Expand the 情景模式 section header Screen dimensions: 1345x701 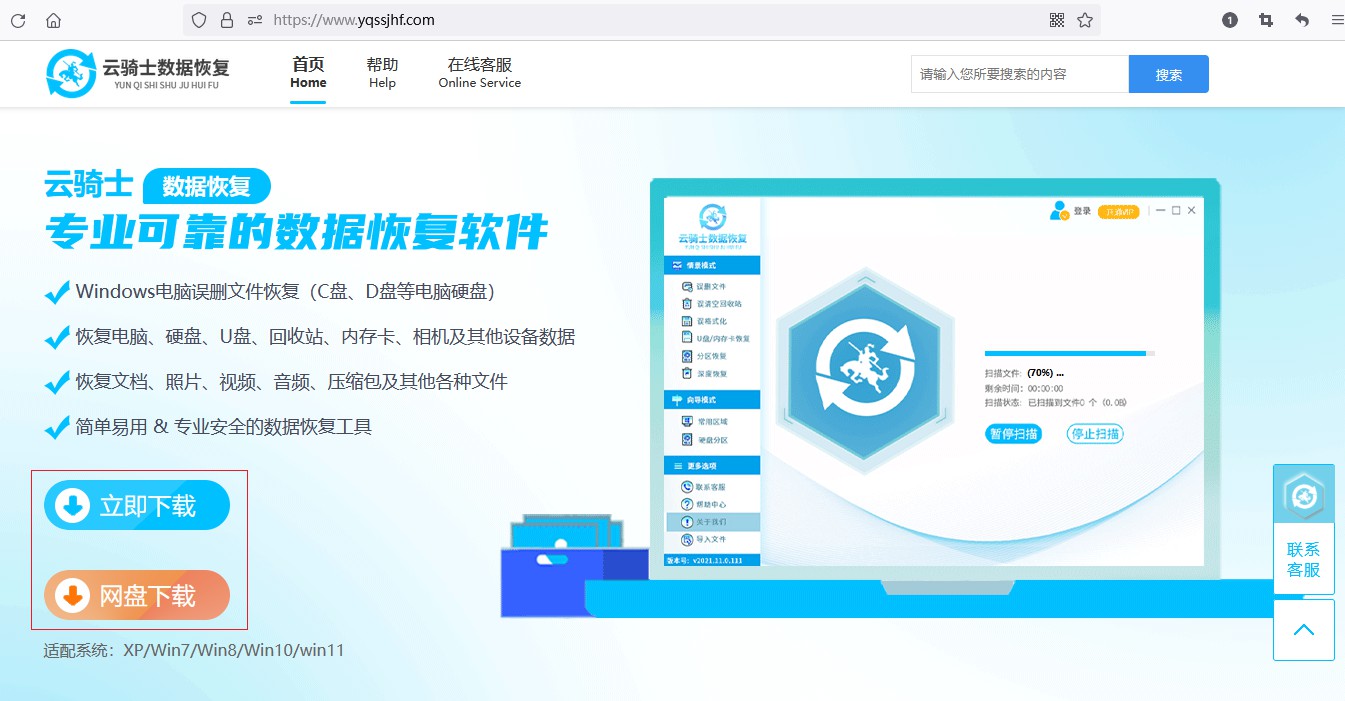click(x=700, y=264)
